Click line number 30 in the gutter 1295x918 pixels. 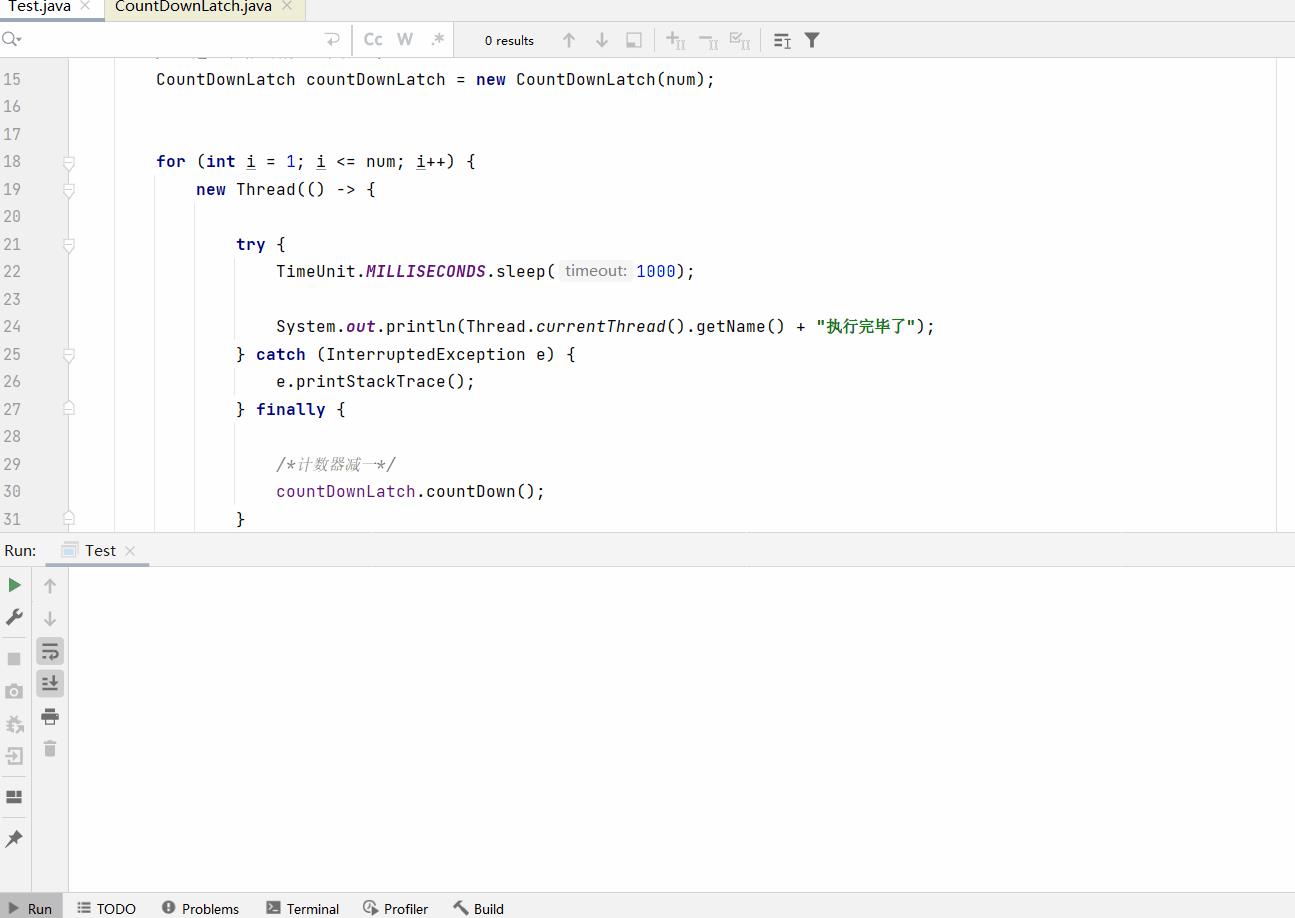point(12,491)
